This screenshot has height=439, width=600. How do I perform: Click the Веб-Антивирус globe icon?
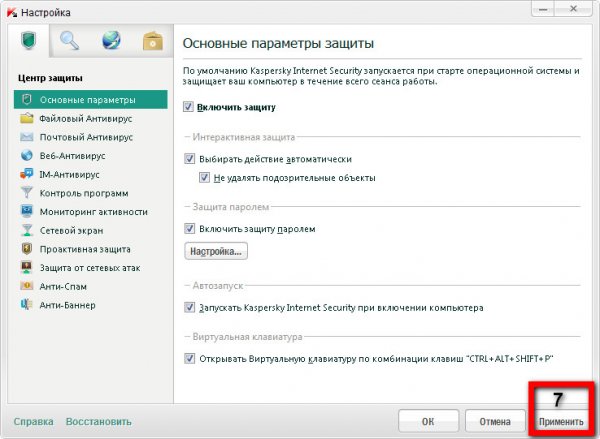(x=26, y=155)
